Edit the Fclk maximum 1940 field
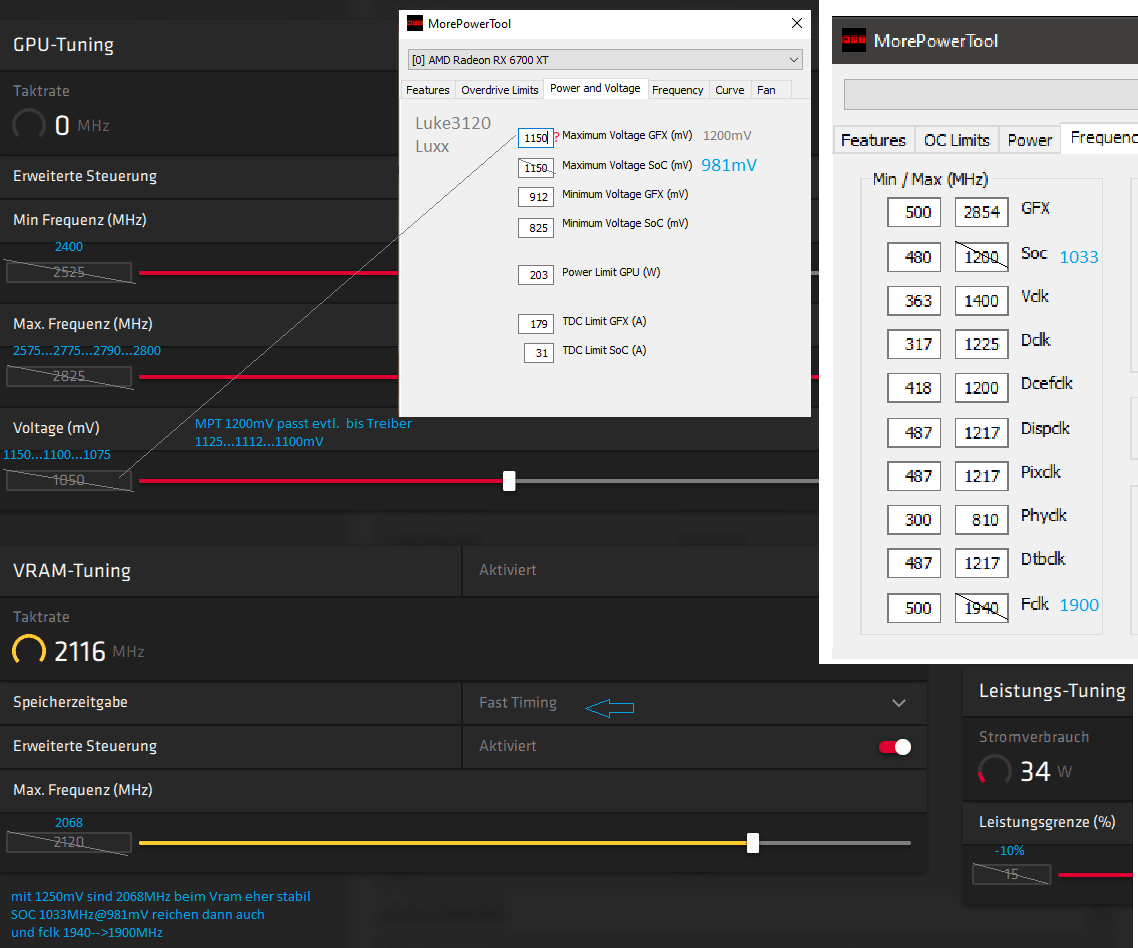The image size is (1138, 948). coord(981,608)
